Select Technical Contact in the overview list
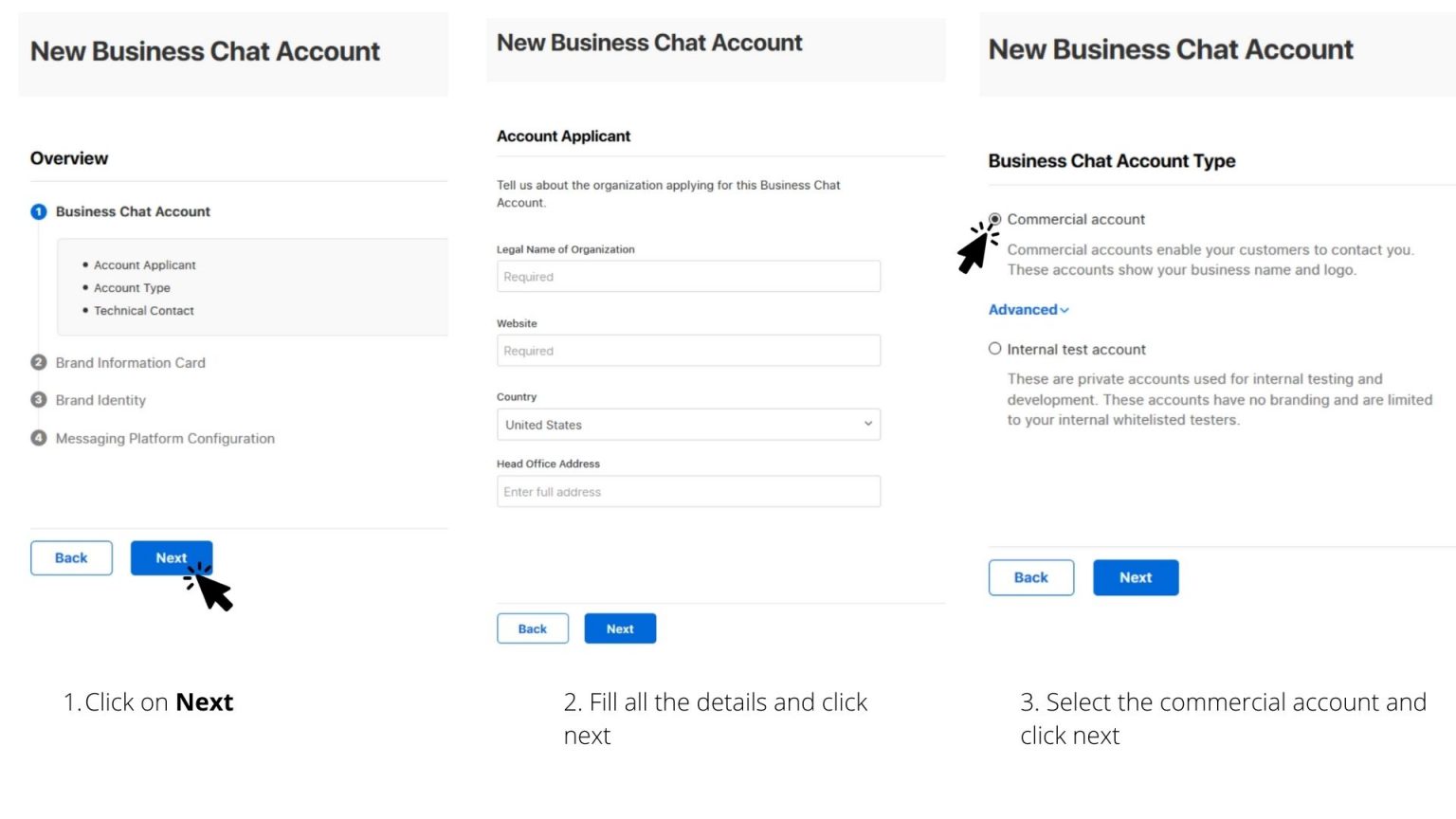Screen dimensions: 1456x819 (144, 310)
